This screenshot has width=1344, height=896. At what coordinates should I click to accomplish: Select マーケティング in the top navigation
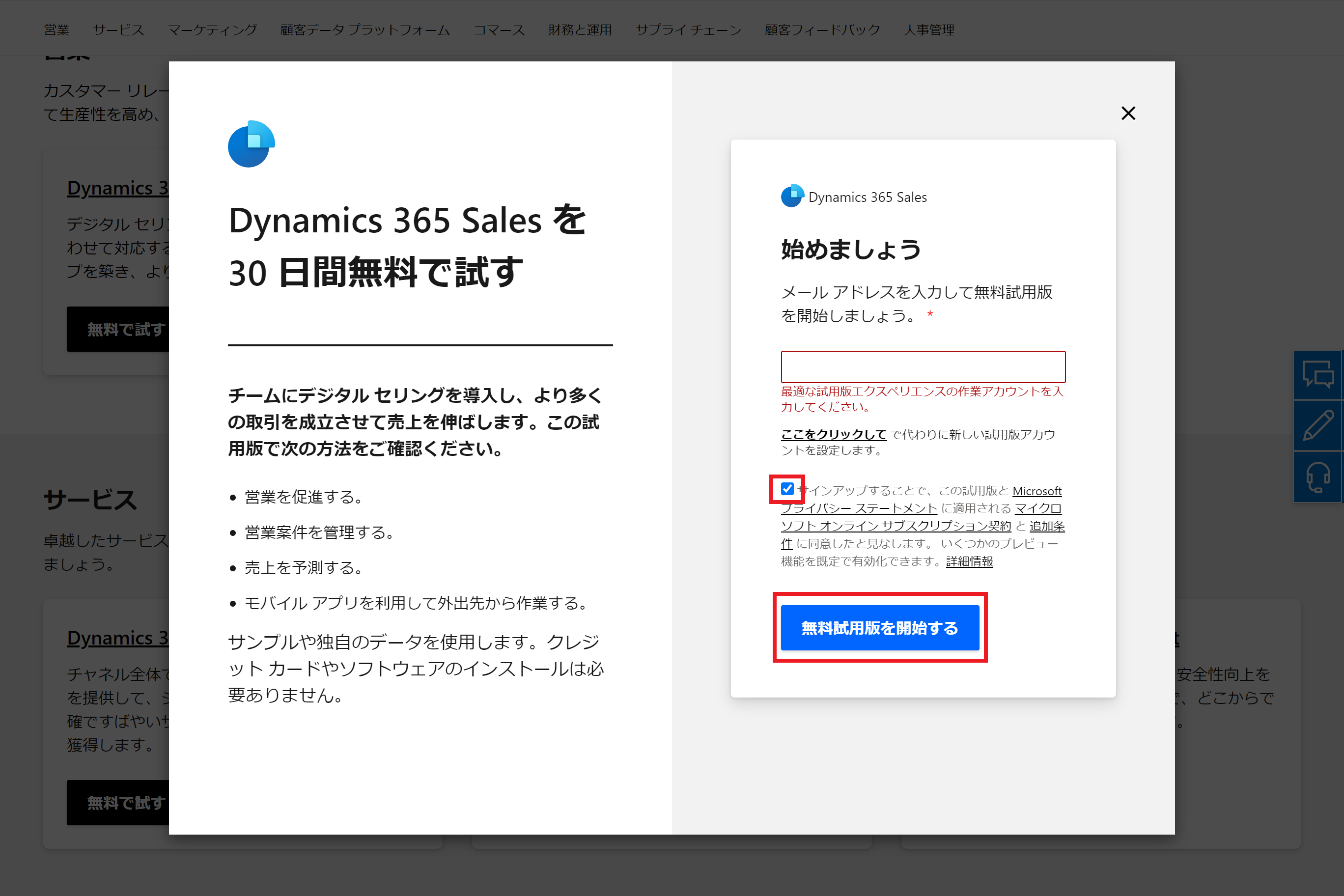213,29
